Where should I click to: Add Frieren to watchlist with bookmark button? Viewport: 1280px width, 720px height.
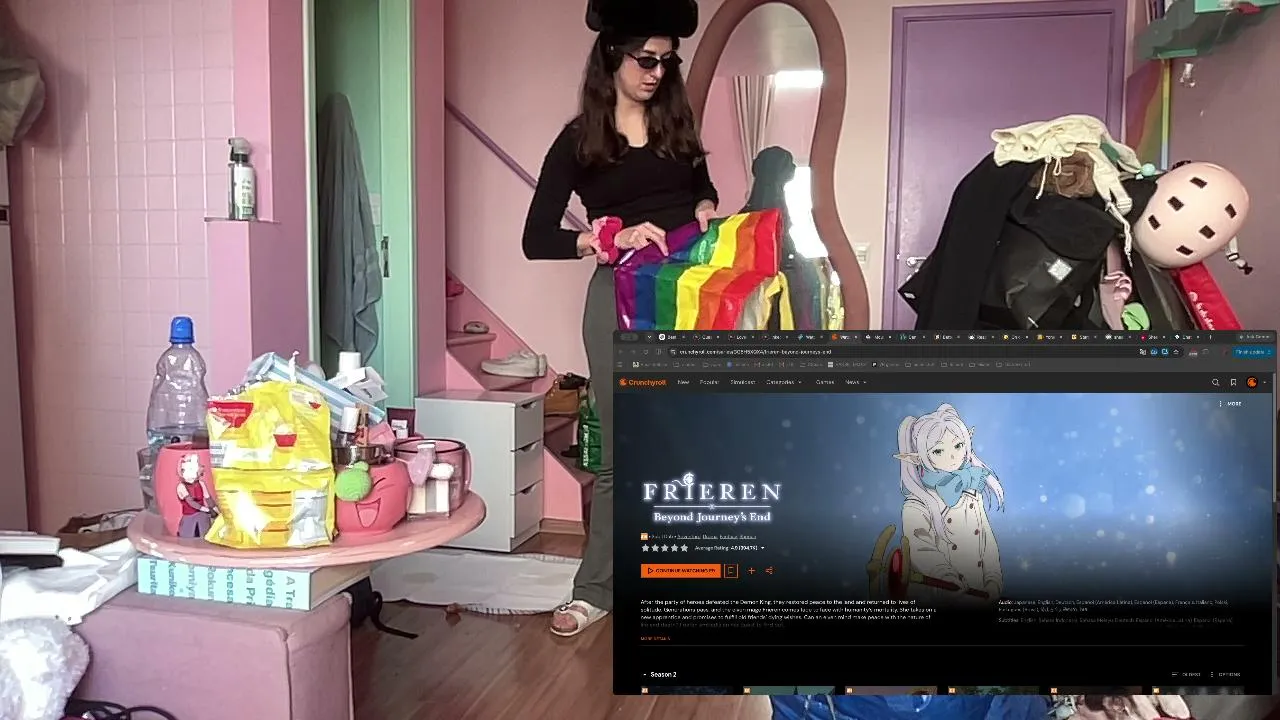[x=731, y=571]
